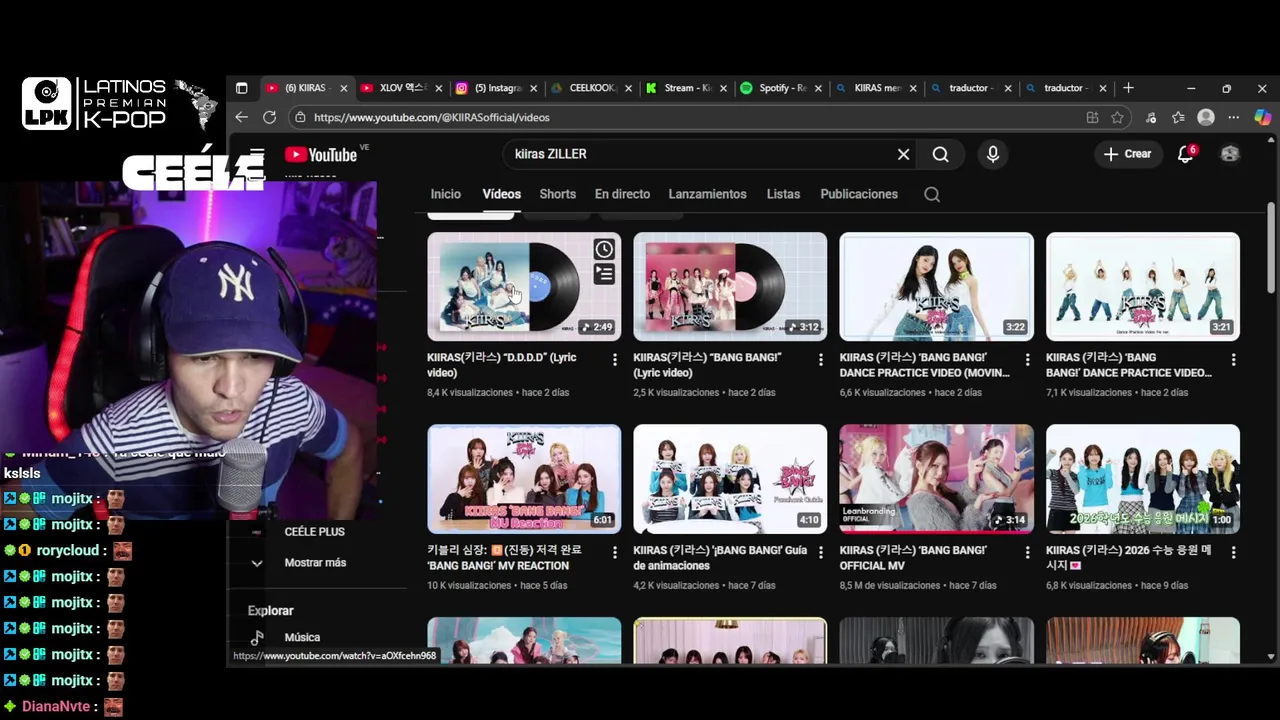Start voice search with the microphone icon
This screenshot has width=1280, height=720.
992,154
